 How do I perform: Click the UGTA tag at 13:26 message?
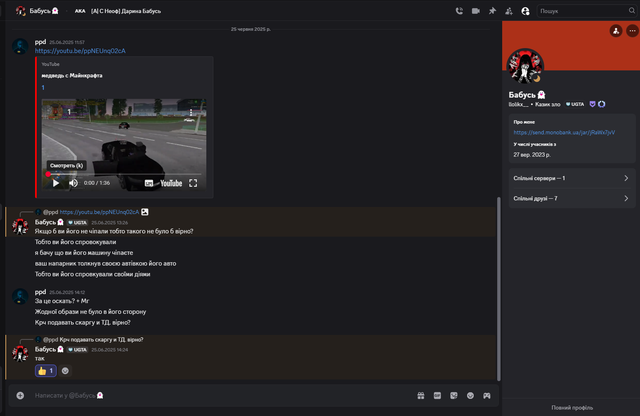77,222
